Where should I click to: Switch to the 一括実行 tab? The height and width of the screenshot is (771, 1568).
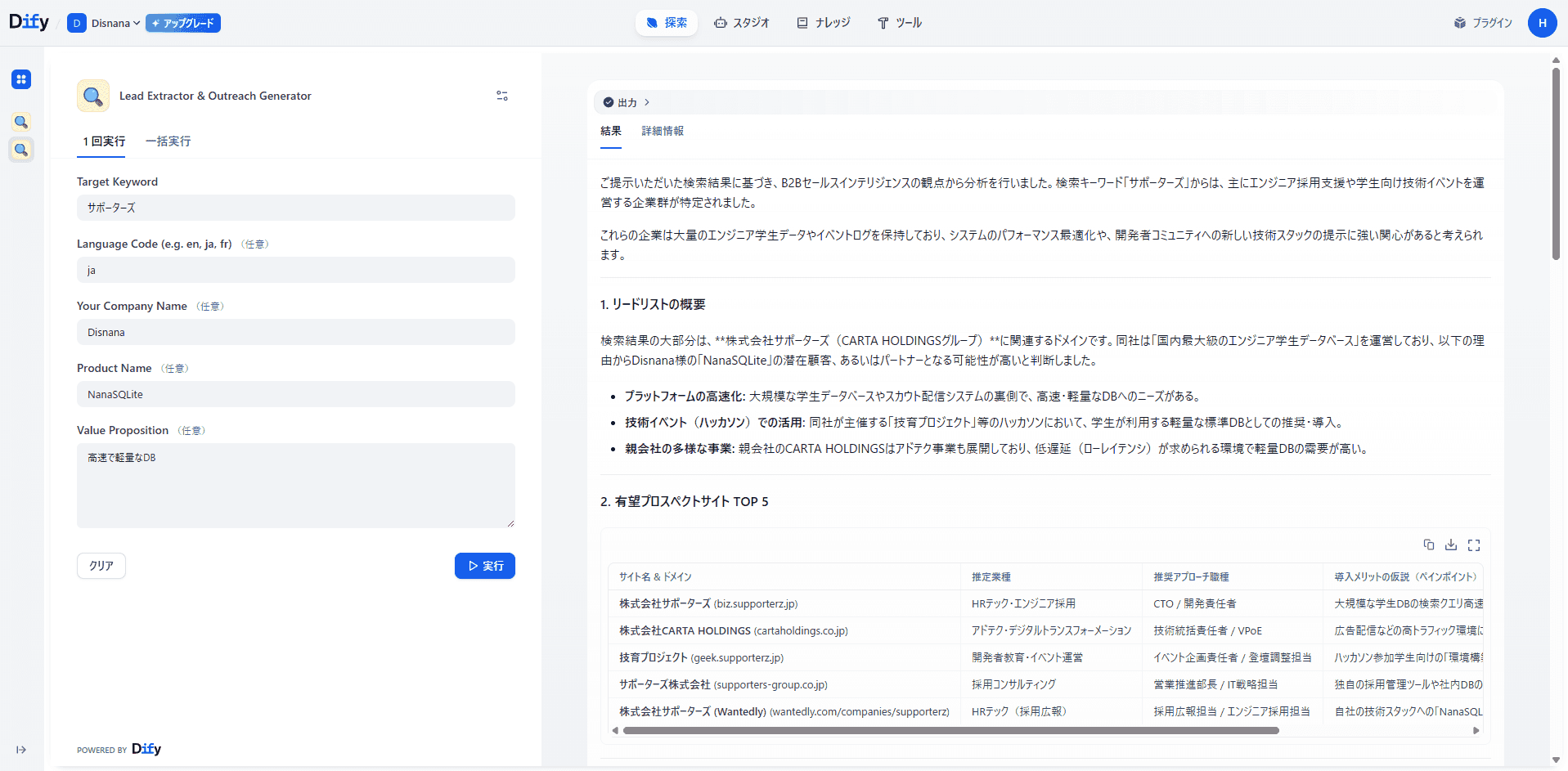pos(168,141)
